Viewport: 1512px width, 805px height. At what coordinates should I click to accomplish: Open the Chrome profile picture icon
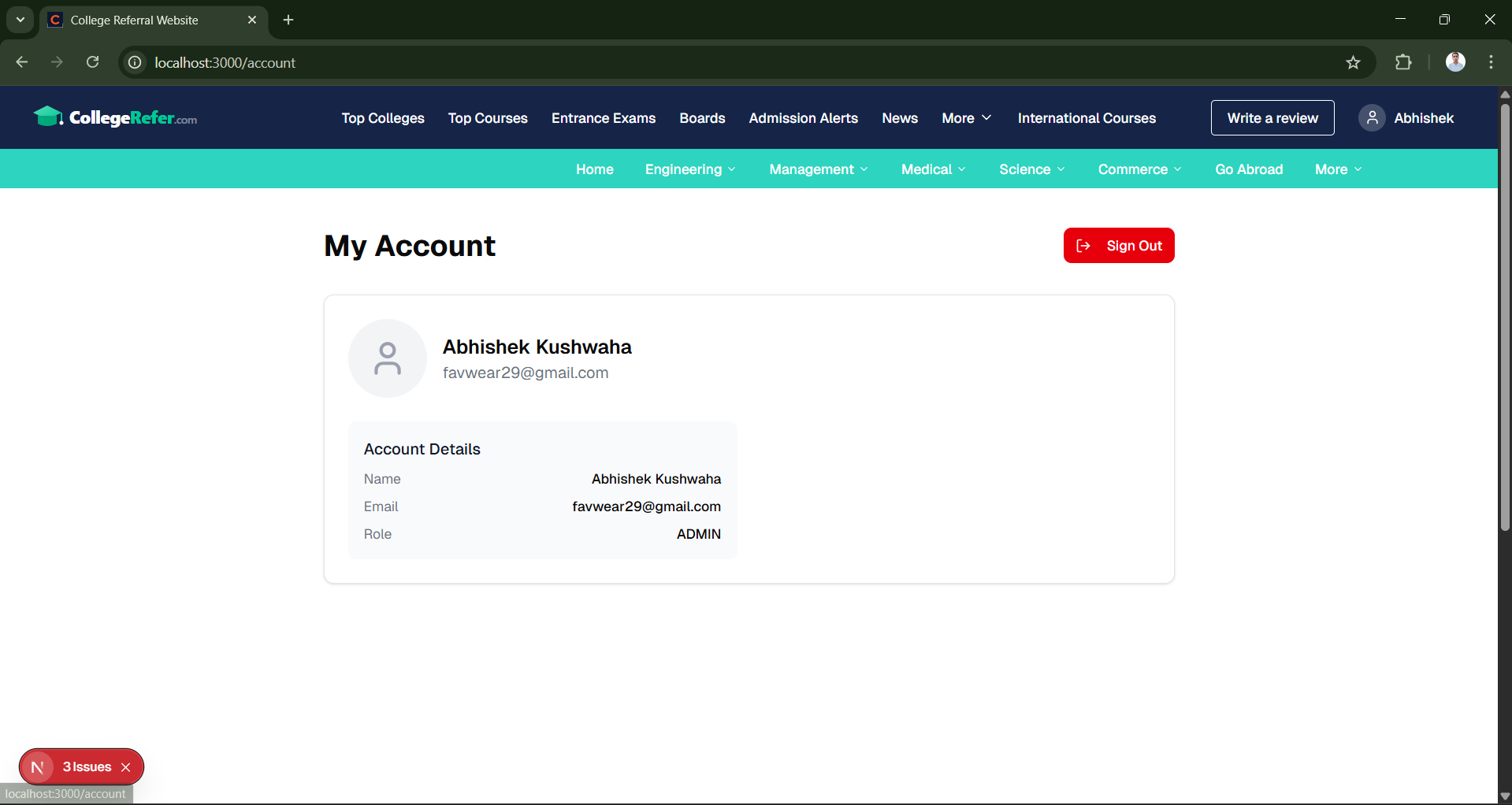[1455, 62]
